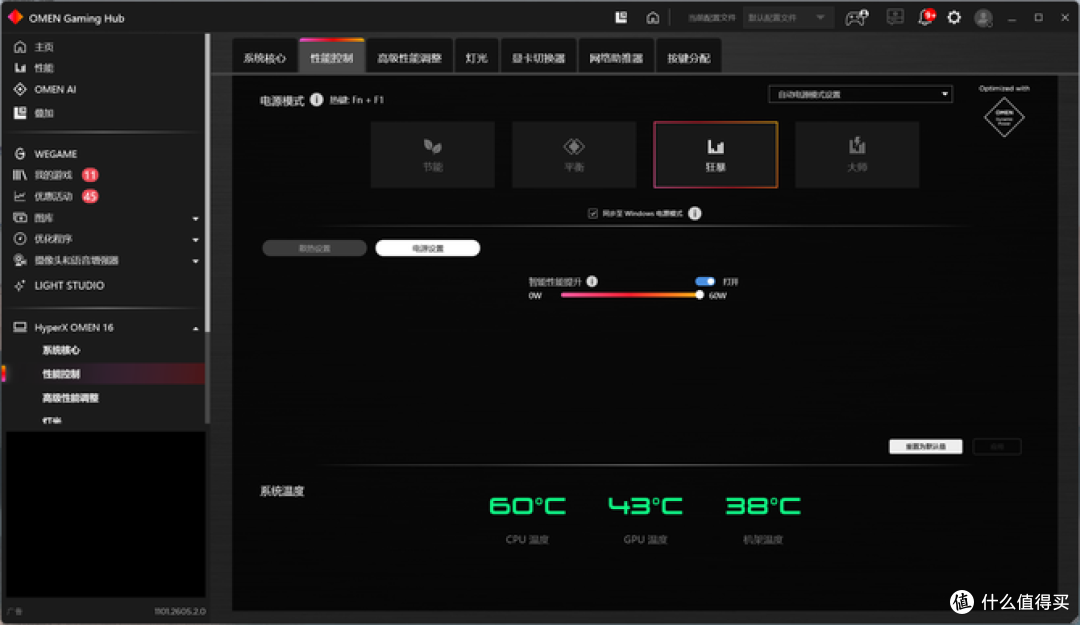Image resolution: width=1080 pixels, height=625 pixels.
Task: Open 高级性能调整 under HyperX OMEN 16
Action: pos(70,398)
